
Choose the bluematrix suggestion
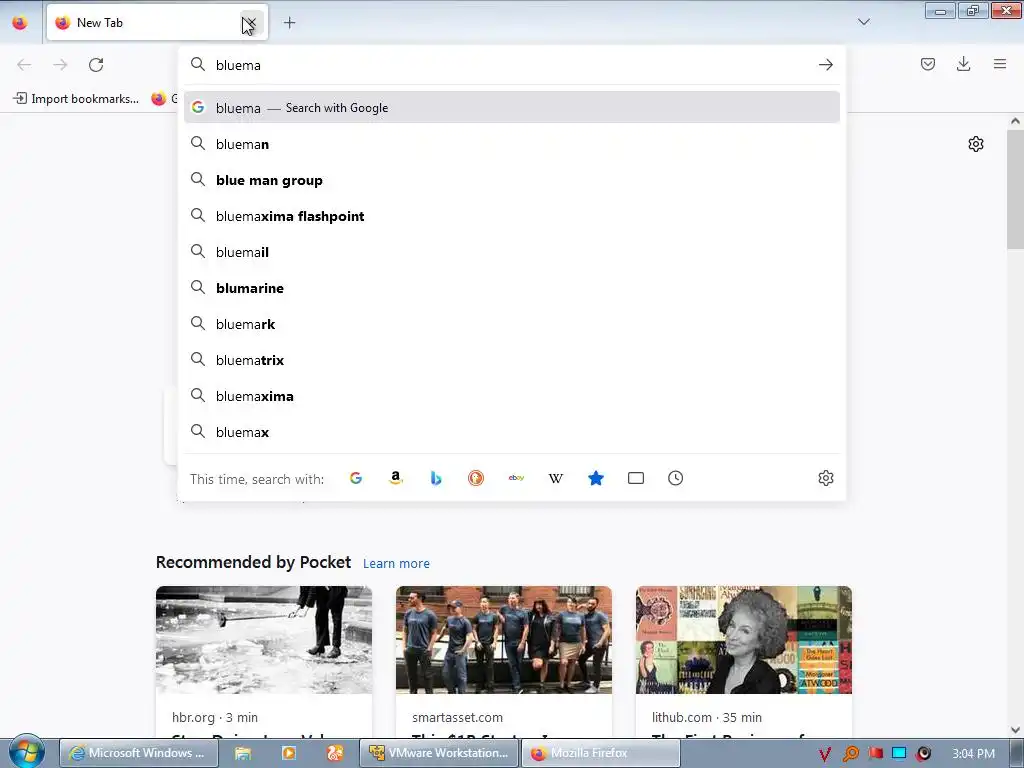point(511,359)
